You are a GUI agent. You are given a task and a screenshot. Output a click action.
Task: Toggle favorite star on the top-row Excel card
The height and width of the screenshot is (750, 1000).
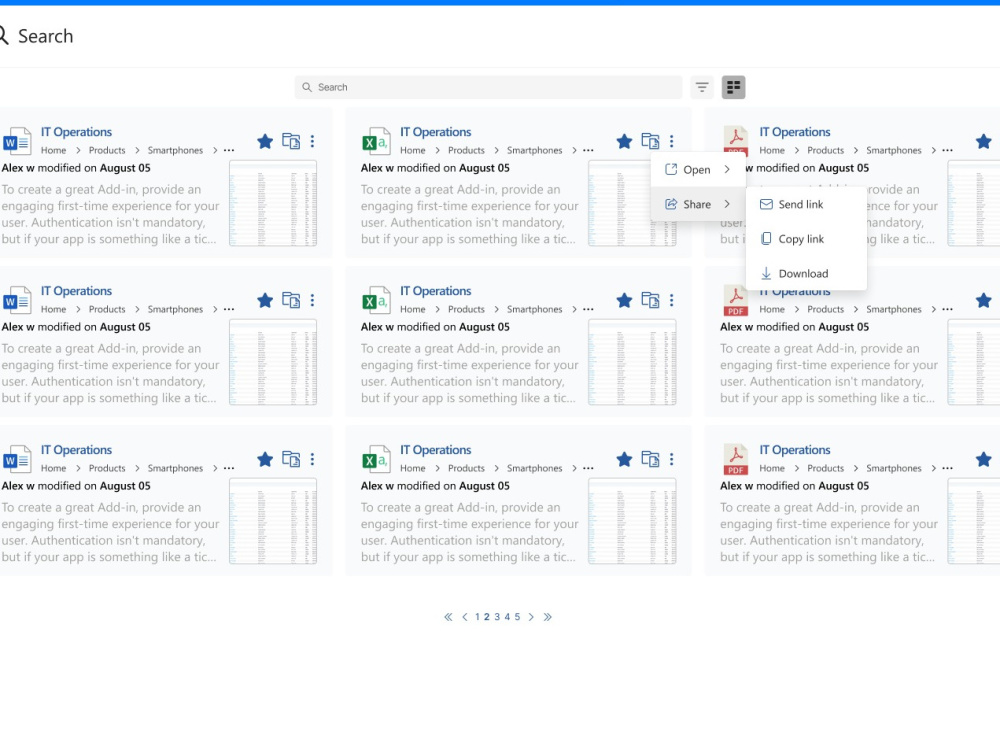pyautogui.click(x=624, y=141)
